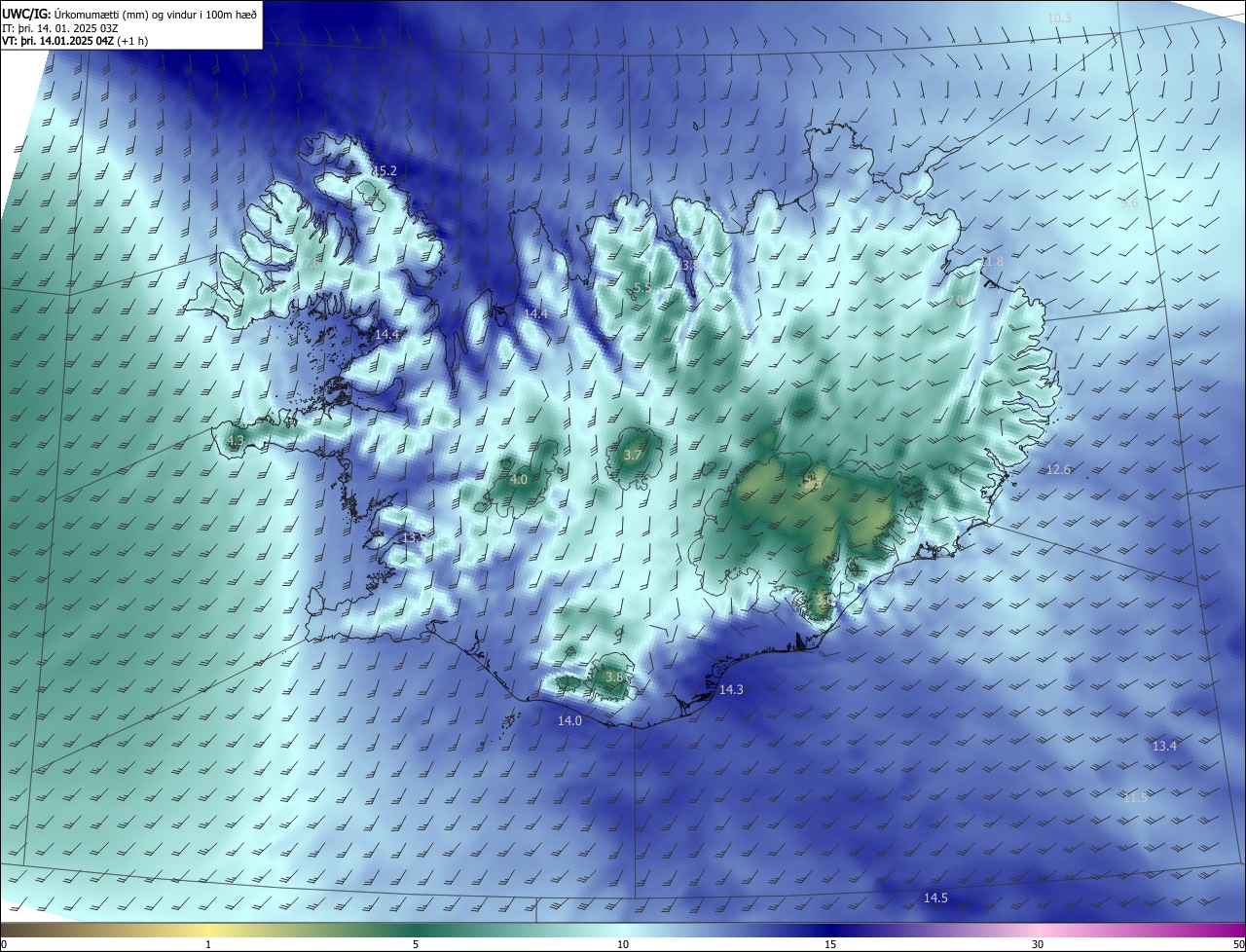This screenshot has width=1246, height=952.
Task: Click the 14.3 value off the south coast
Action: (x=731, y=689)
